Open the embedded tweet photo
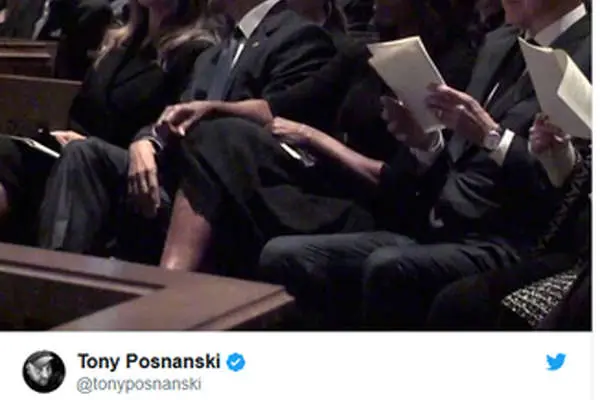Image resolution: width=600 pixels, height=400 pixels. [x=296, y=165]
